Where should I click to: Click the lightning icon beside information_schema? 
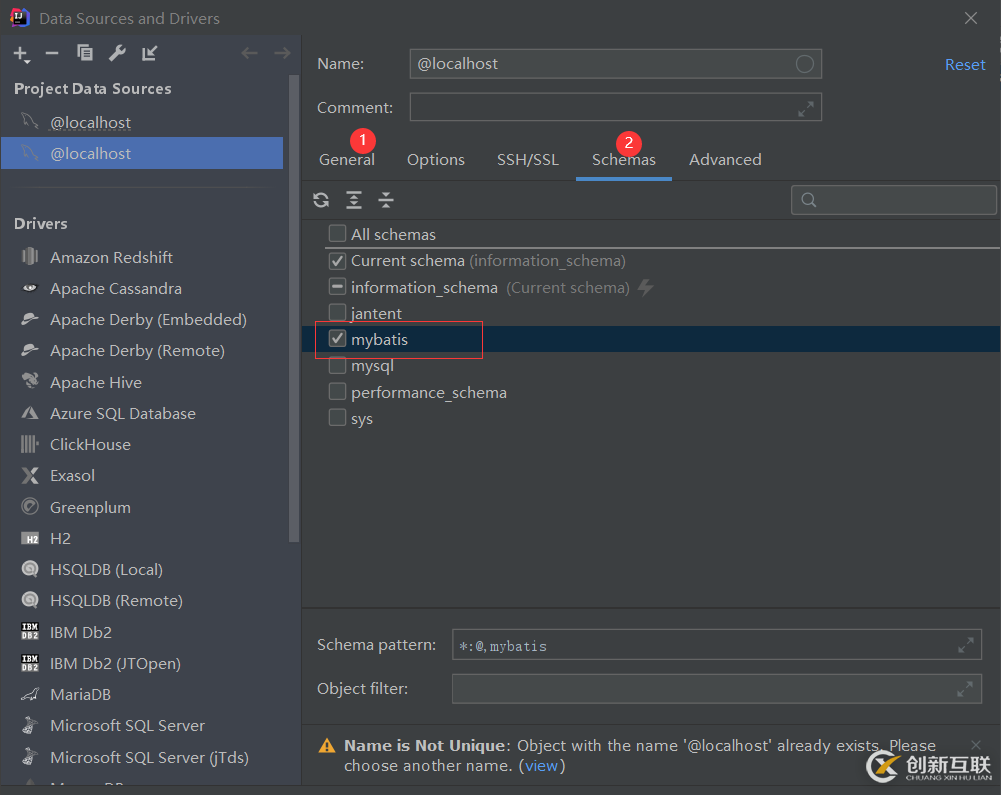645,287
